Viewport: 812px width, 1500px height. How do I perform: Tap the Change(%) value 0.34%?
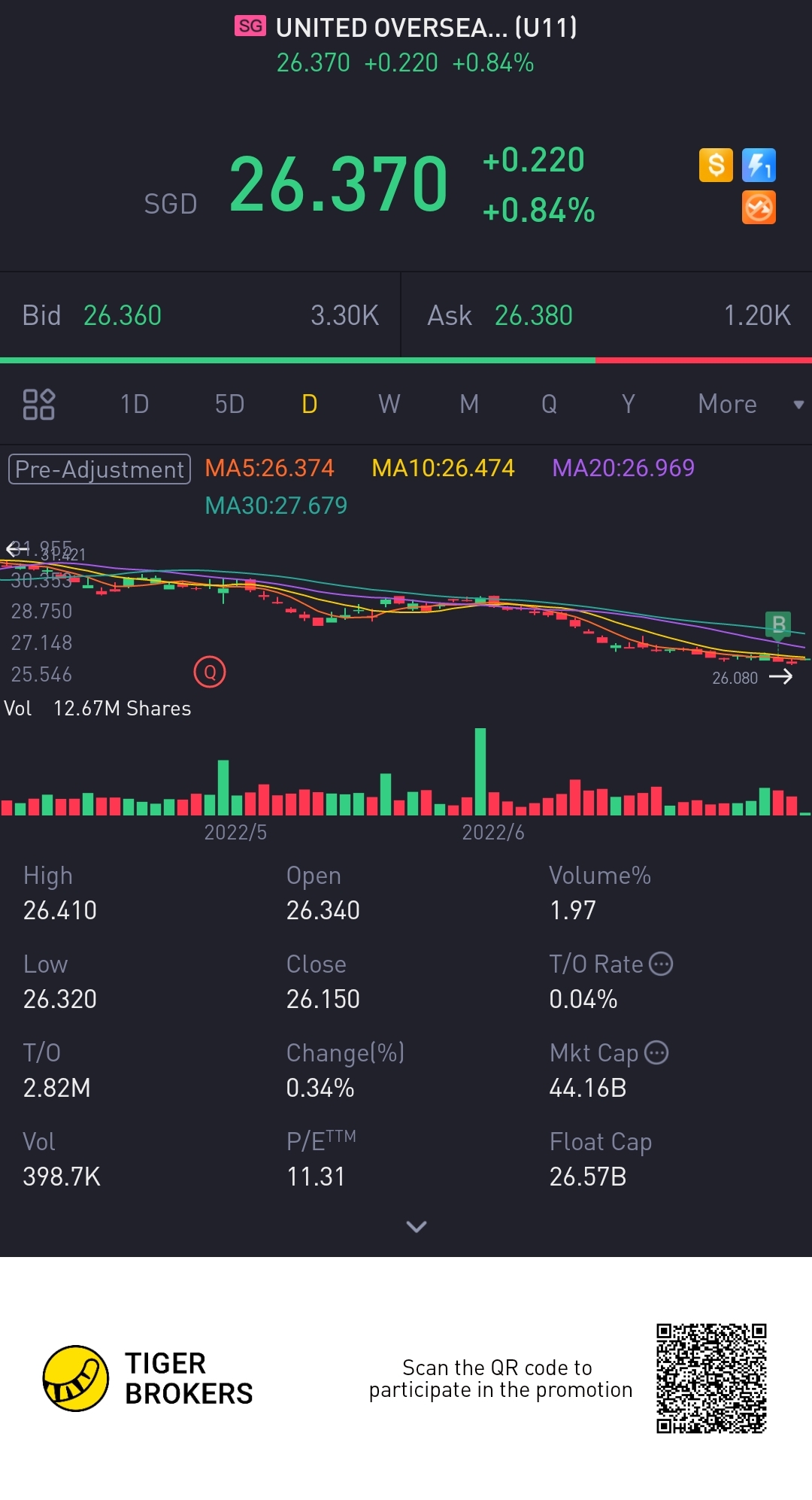pyautogui.click(x=320, y=1088)
